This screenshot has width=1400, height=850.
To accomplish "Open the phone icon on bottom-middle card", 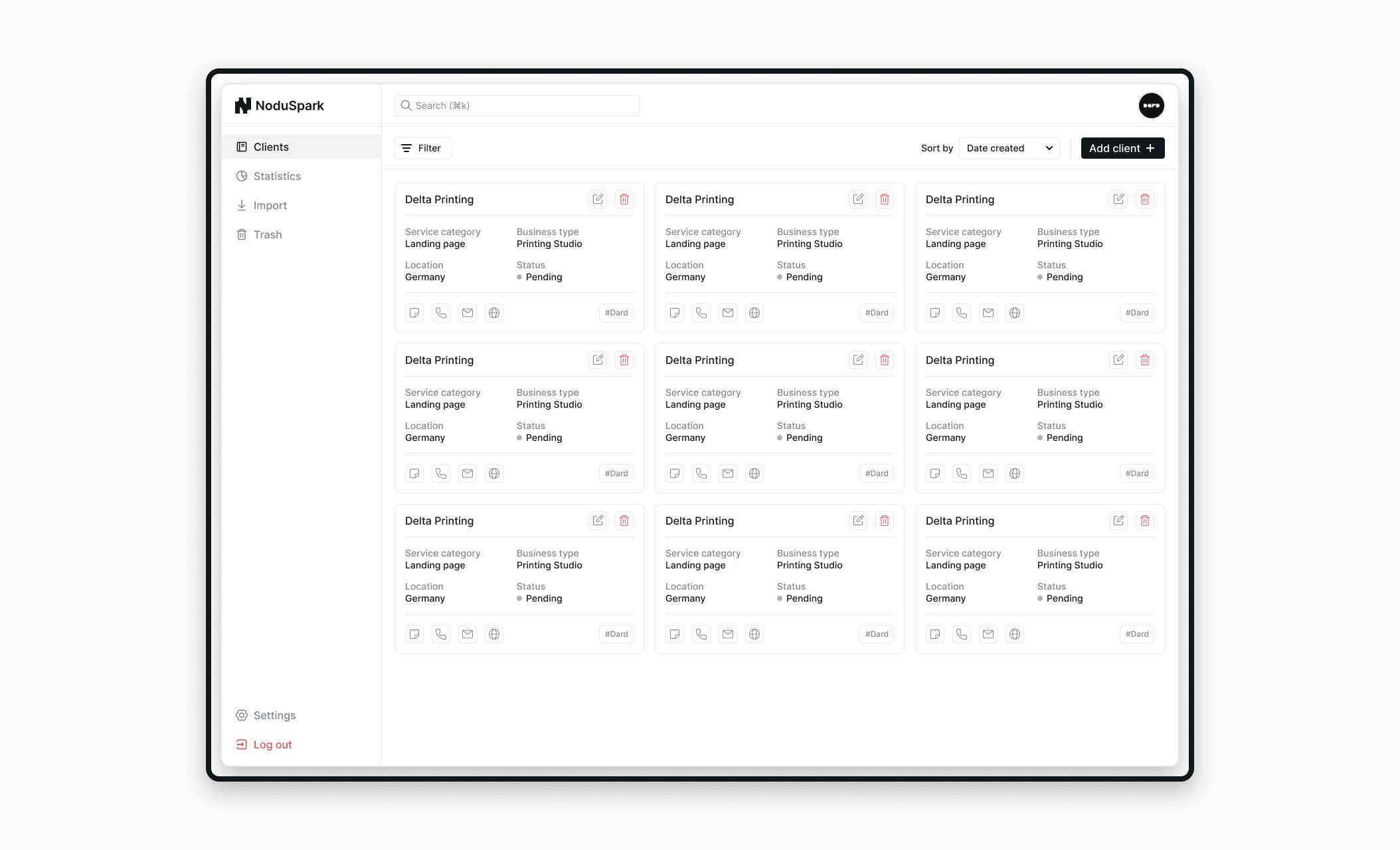I will (x=701, y=634).
